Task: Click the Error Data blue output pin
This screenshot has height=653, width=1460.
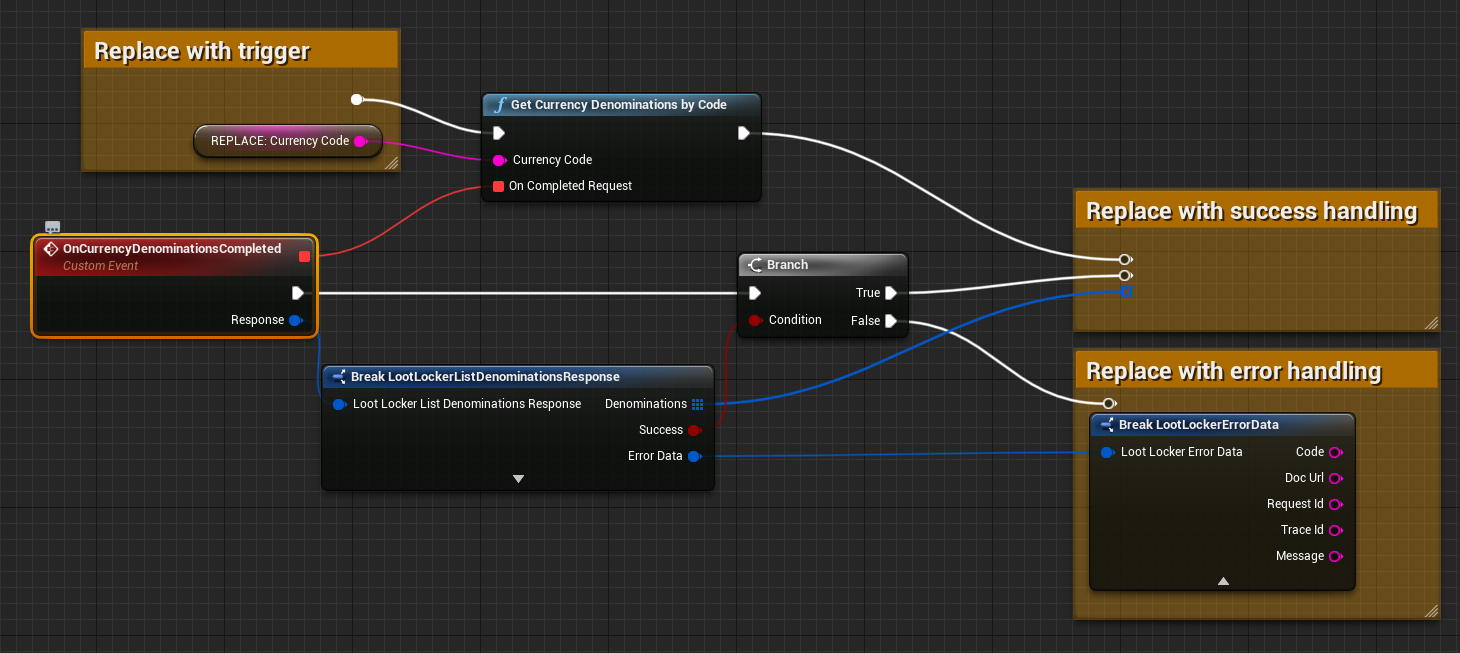Action: point(695,456)
